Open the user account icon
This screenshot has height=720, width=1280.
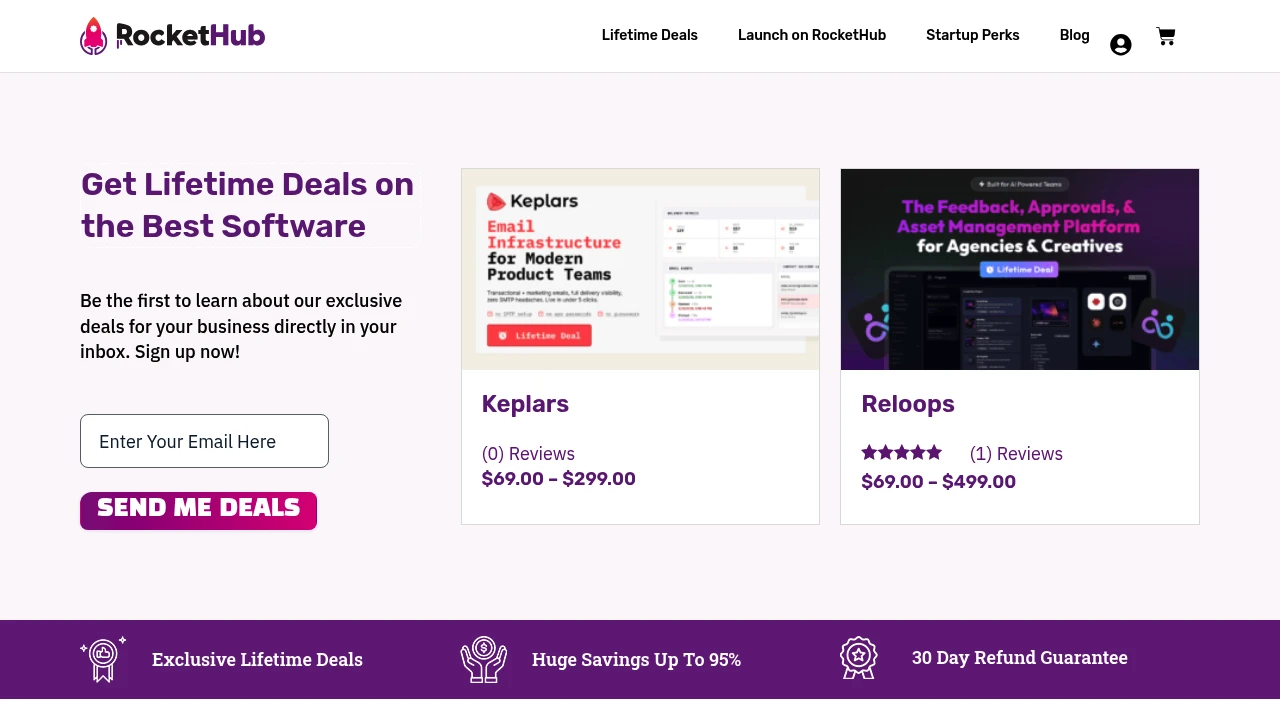(1121, 45)
